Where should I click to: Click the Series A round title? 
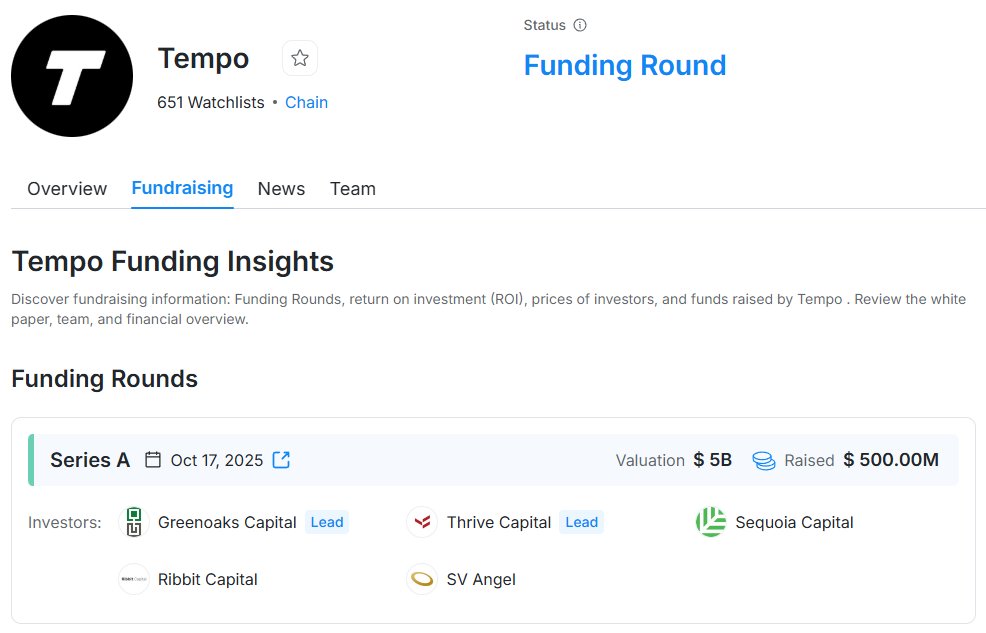point(90,460)
